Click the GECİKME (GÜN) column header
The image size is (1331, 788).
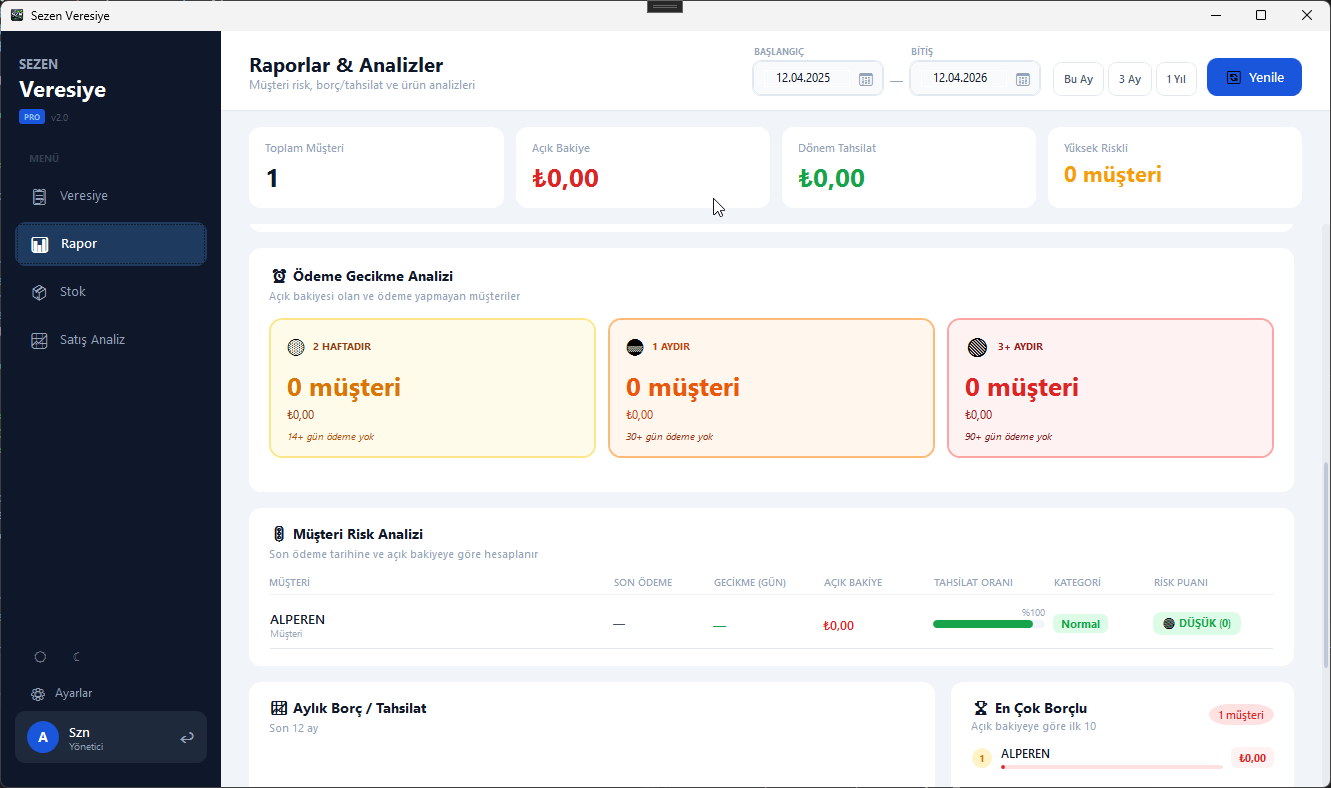(750, 583)
